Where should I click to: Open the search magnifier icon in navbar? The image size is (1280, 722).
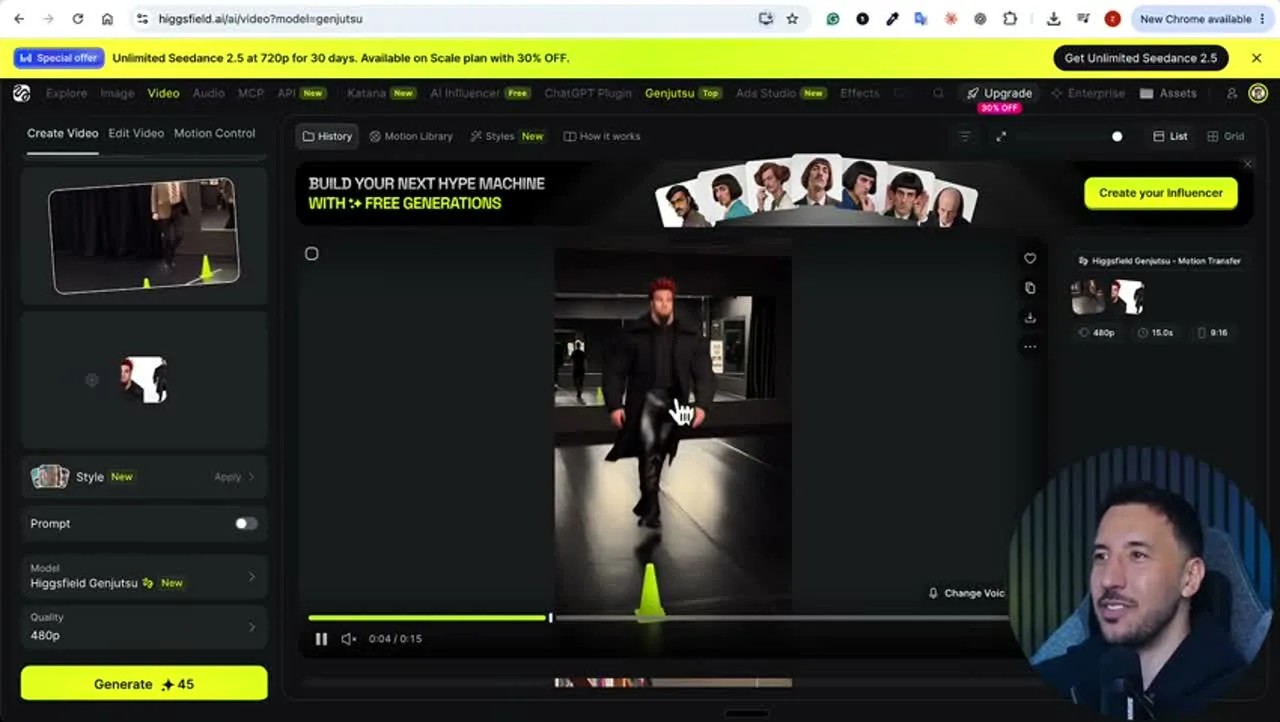(938, 93)
